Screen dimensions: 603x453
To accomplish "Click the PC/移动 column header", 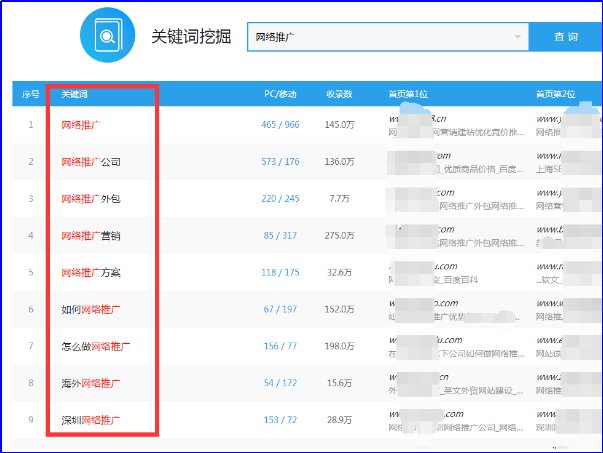I will (x=280, y=94).
